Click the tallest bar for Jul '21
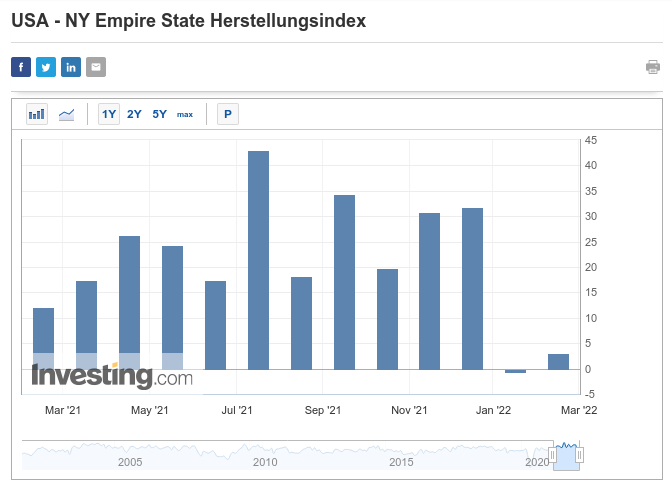Viewport: 672px width, 490px height. coord(258,260)
